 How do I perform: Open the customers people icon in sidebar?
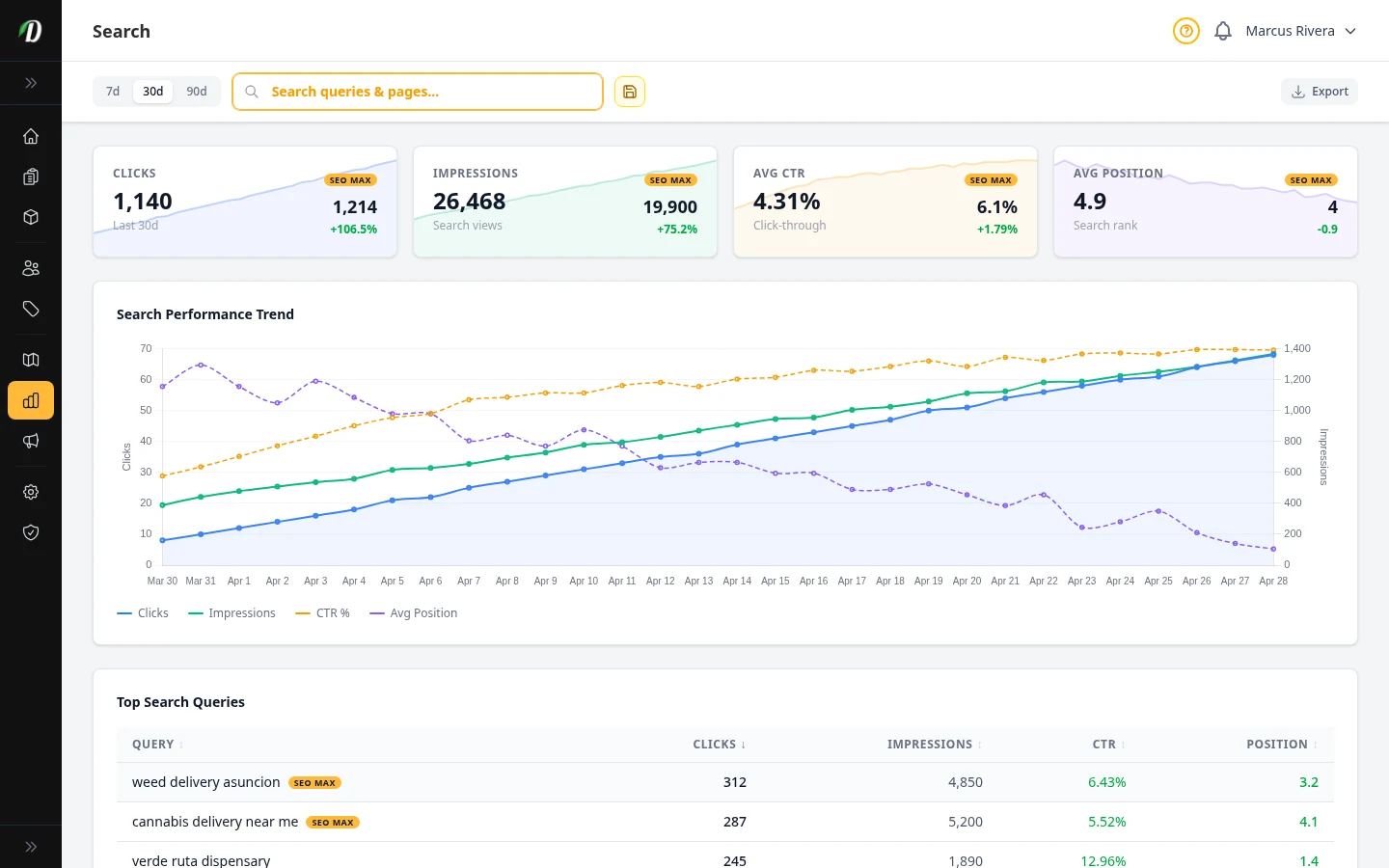tap(31, 268)
